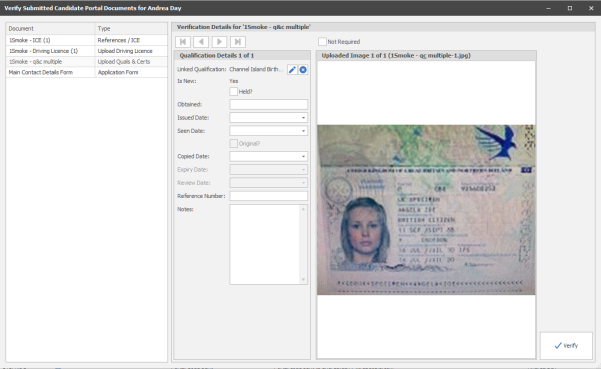
Task: Tick the Held? checkbox
Action: pos(233,92)
